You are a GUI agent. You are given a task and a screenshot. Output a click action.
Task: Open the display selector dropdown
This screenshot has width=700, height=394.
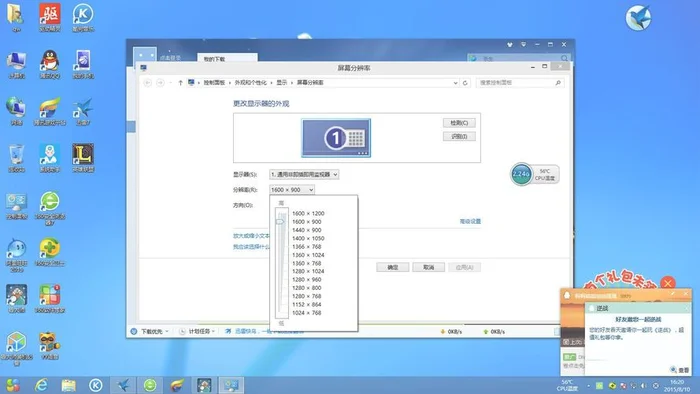[x=304, y=174]
